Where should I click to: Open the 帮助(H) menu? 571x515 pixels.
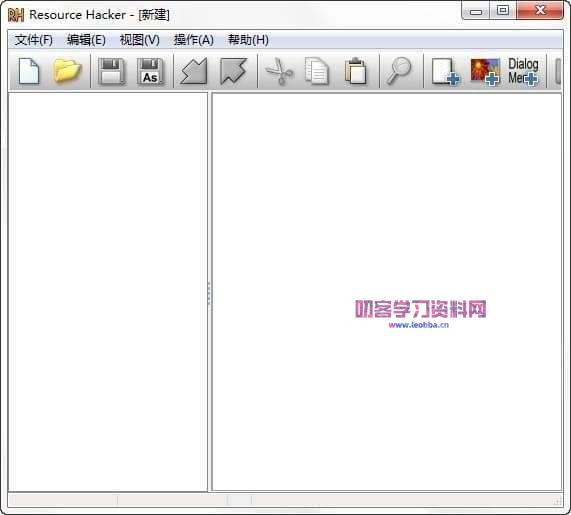click(248, 40)
